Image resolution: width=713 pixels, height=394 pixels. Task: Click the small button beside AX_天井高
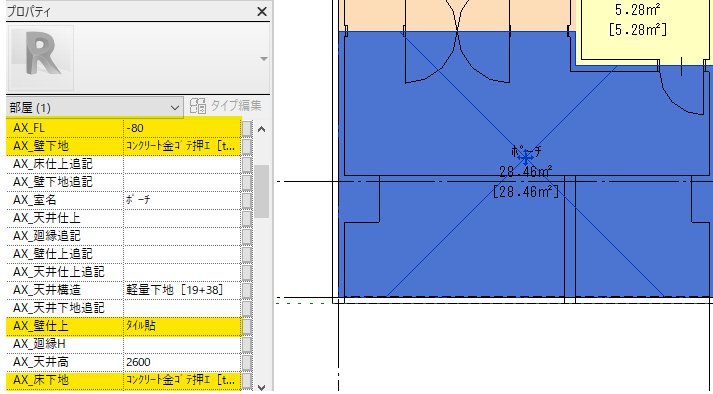coord(247,362)
